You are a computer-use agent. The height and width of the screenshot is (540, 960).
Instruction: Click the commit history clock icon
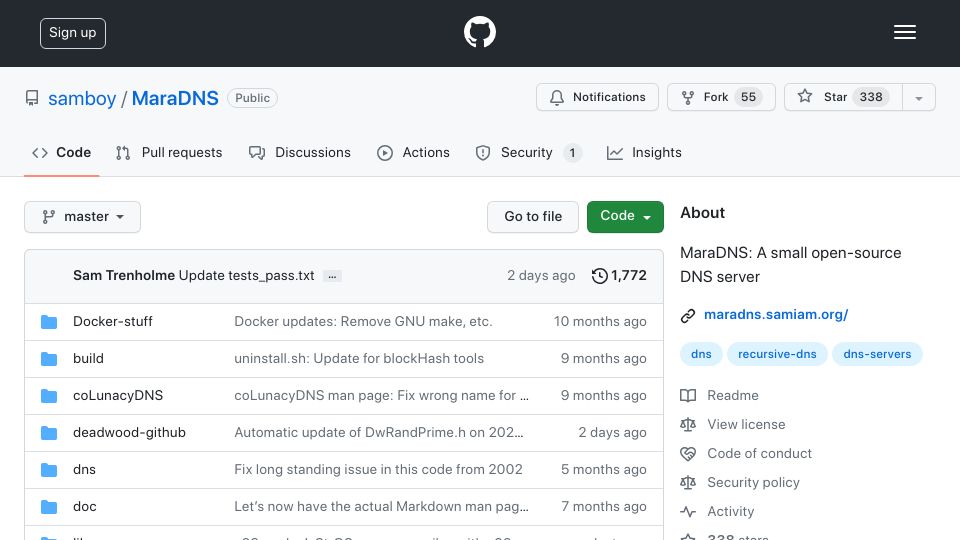pyautogui.click(x=599, y=276)
